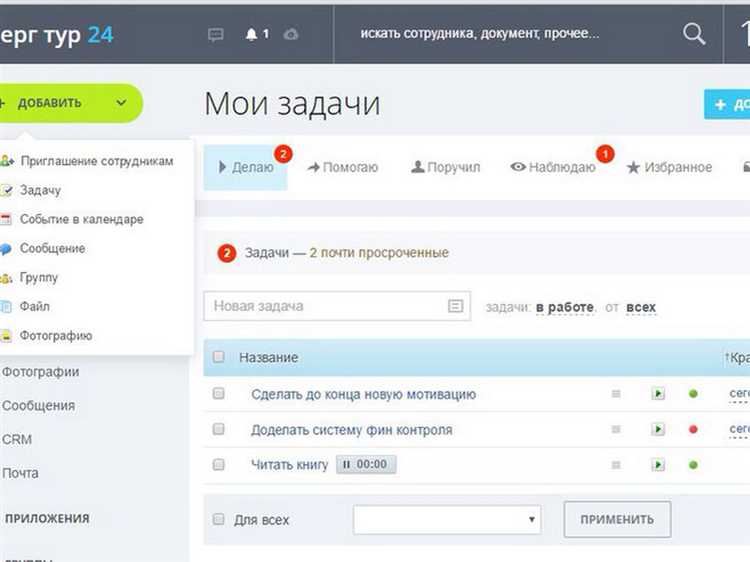Viewport: 750px width, 562px height.
Task: Open Почта in the left sidebar
Action: 20,474
